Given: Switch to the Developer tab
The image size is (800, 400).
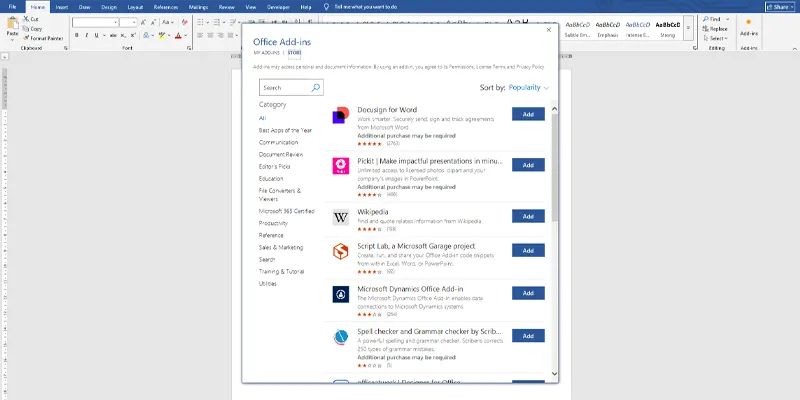Looking at the screenshot, I should click(x=278, y=7).
